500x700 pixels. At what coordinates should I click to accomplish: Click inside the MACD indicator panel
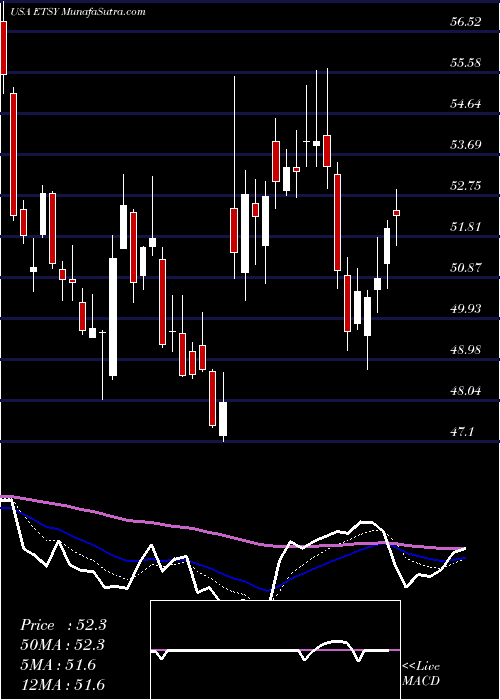(275, 650)
